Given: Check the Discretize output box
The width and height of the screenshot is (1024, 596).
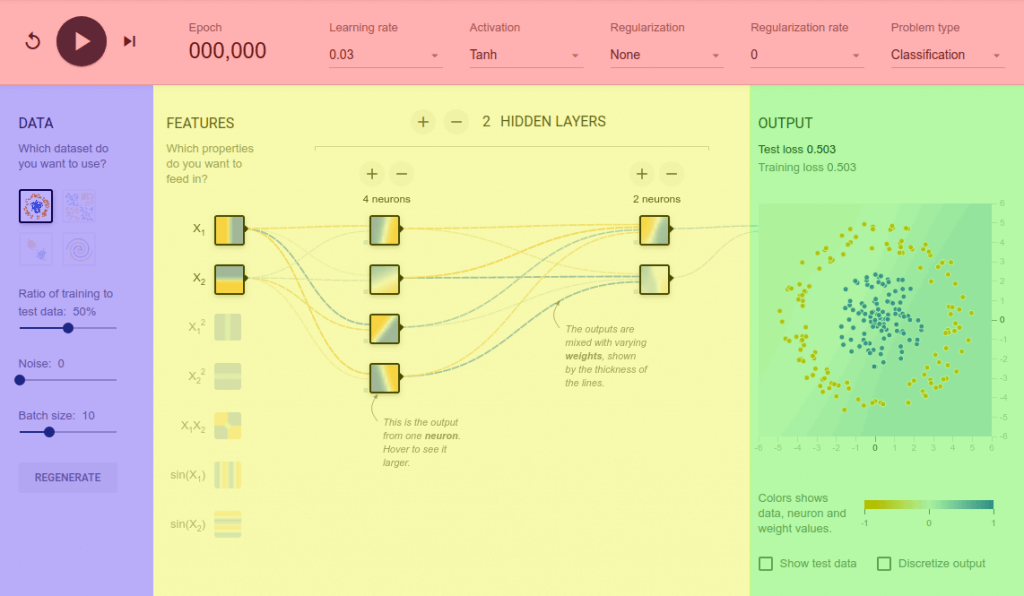Looking at the screenshot, I should pos(884,564).
